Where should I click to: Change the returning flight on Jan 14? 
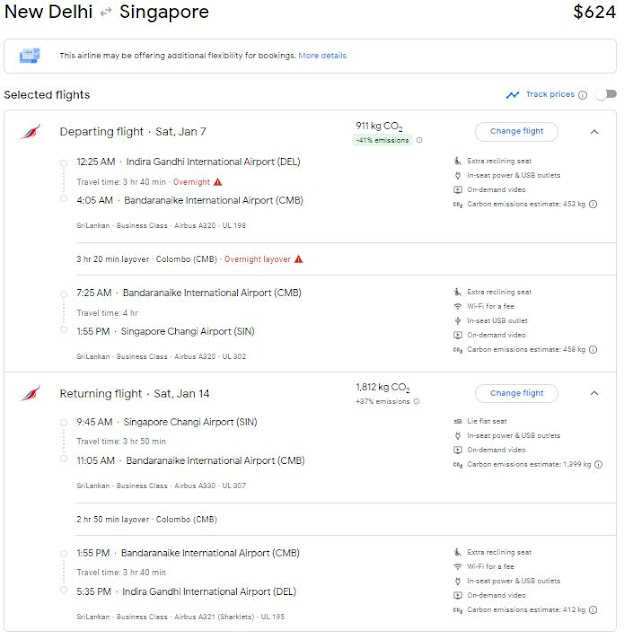[516, 393]
